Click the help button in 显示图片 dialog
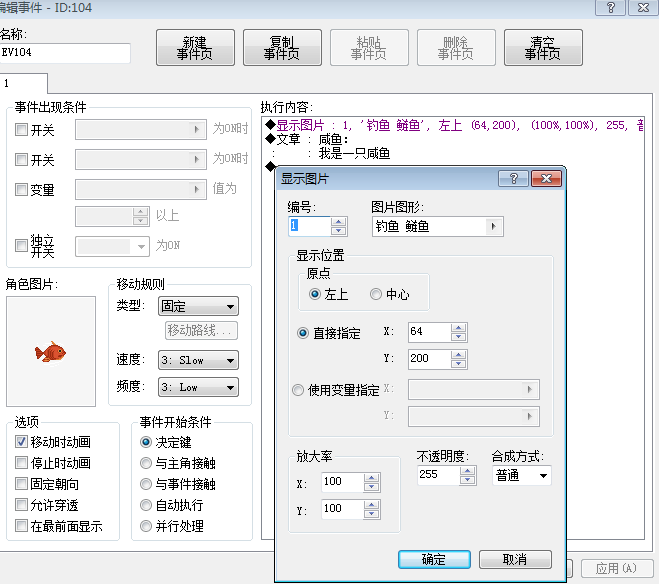 [513, 179]
